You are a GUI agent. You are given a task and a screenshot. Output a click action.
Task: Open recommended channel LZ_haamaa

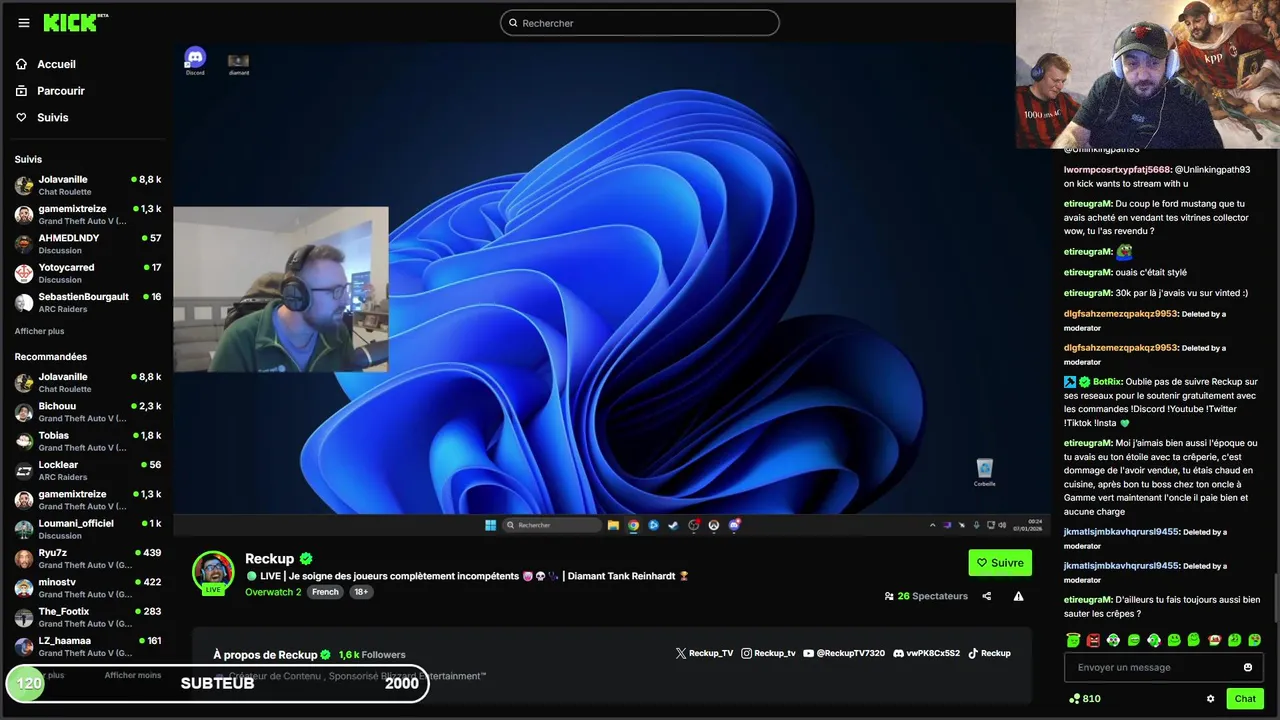(x=87, y=646)
